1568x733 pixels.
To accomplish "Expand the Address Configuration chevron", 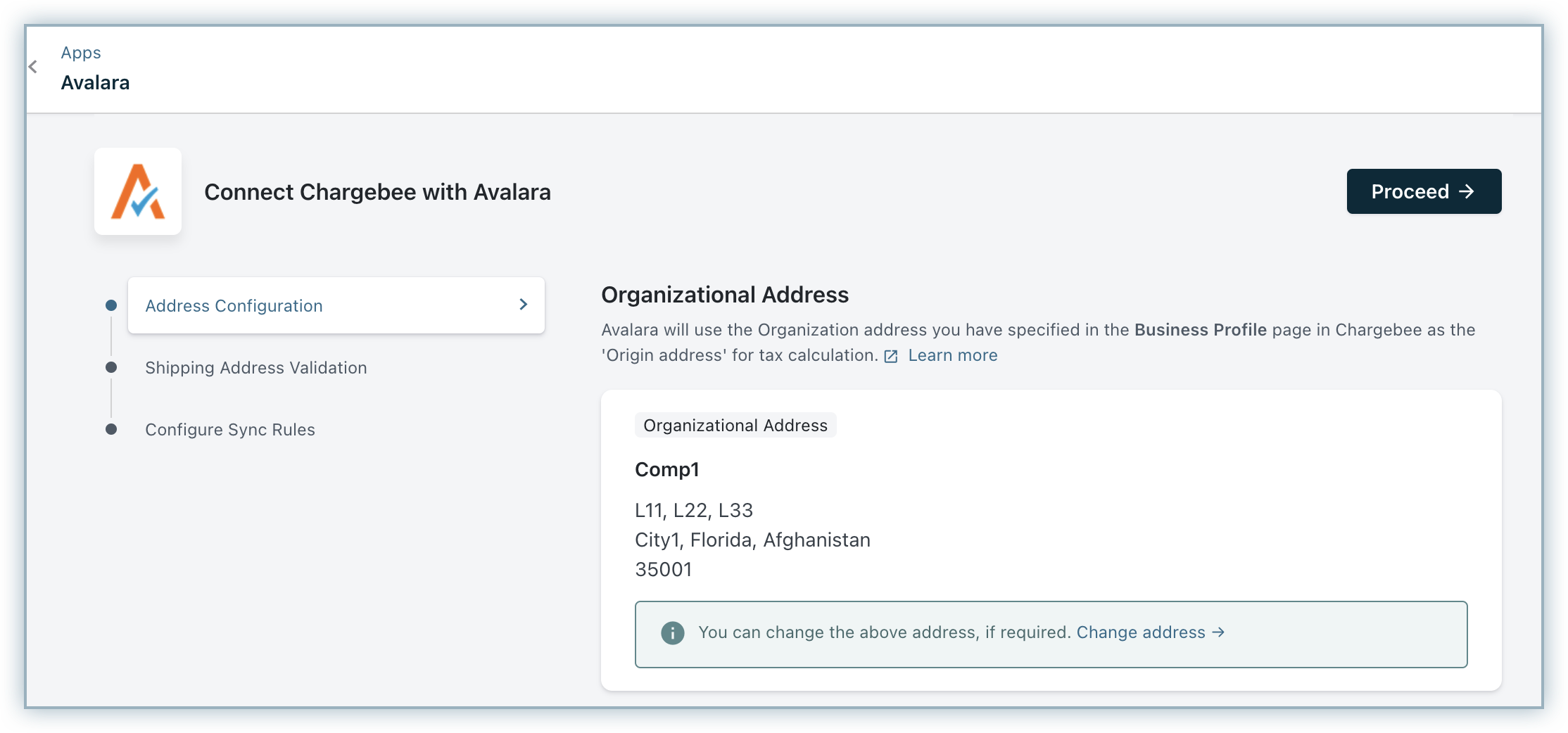I will [523, 305].
